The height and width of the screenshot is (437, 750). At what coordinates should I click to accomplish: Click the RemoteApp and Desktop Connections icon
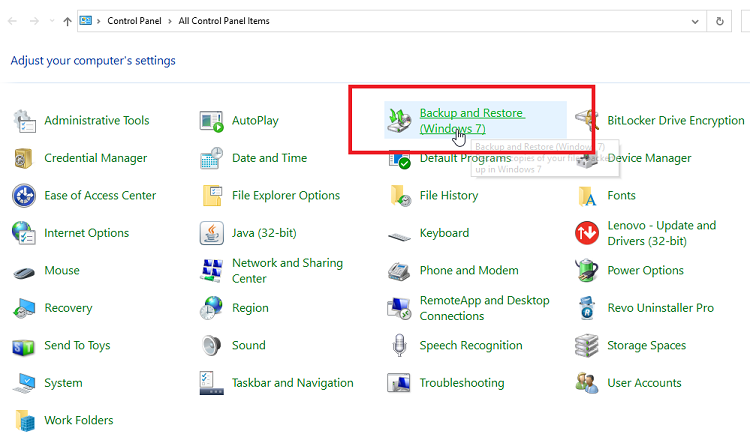click(x=399, y=308)
